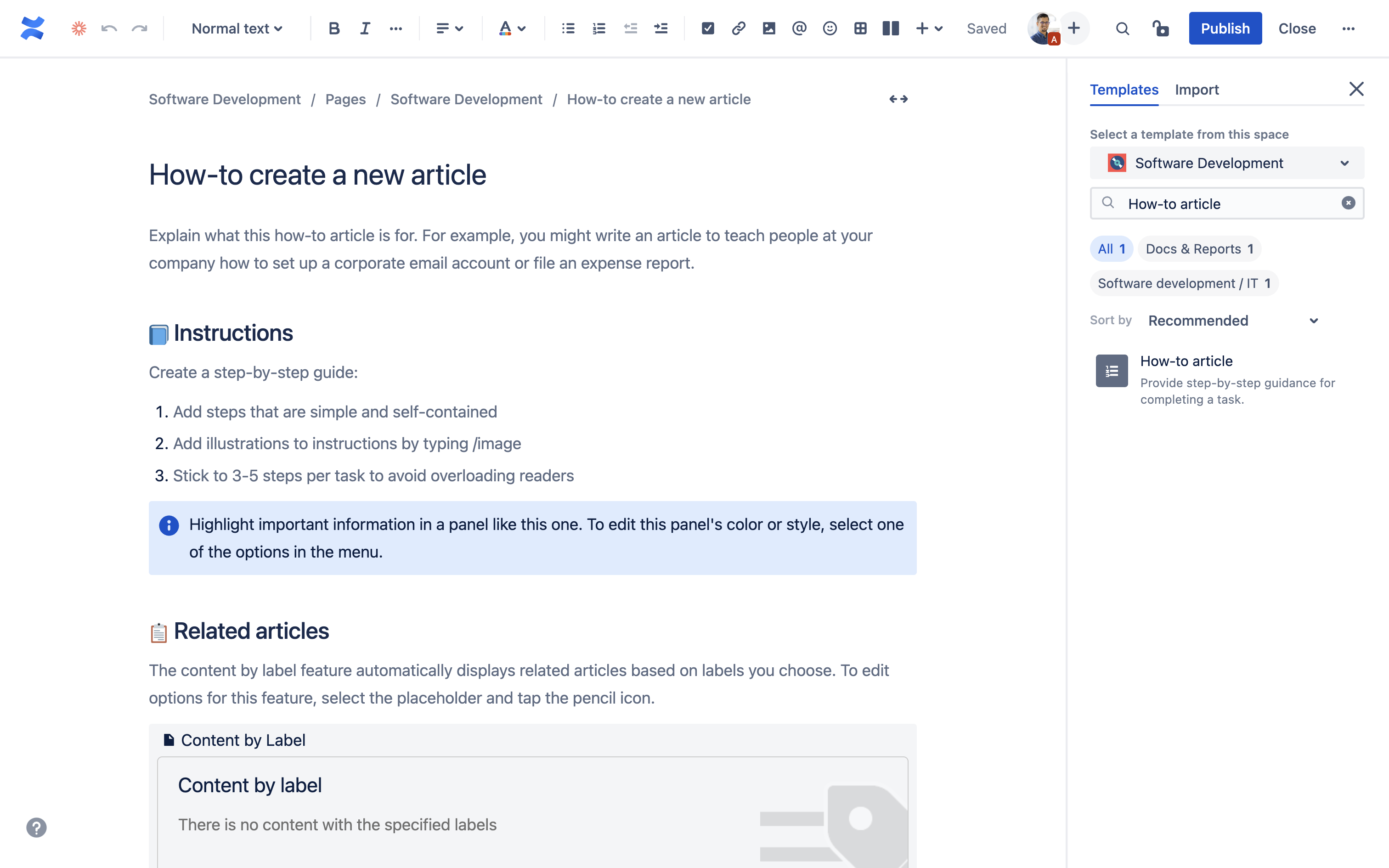Open the Sort by Recommended dropdown
This screenshot has width=1389, height=868.
(1232, 321)
